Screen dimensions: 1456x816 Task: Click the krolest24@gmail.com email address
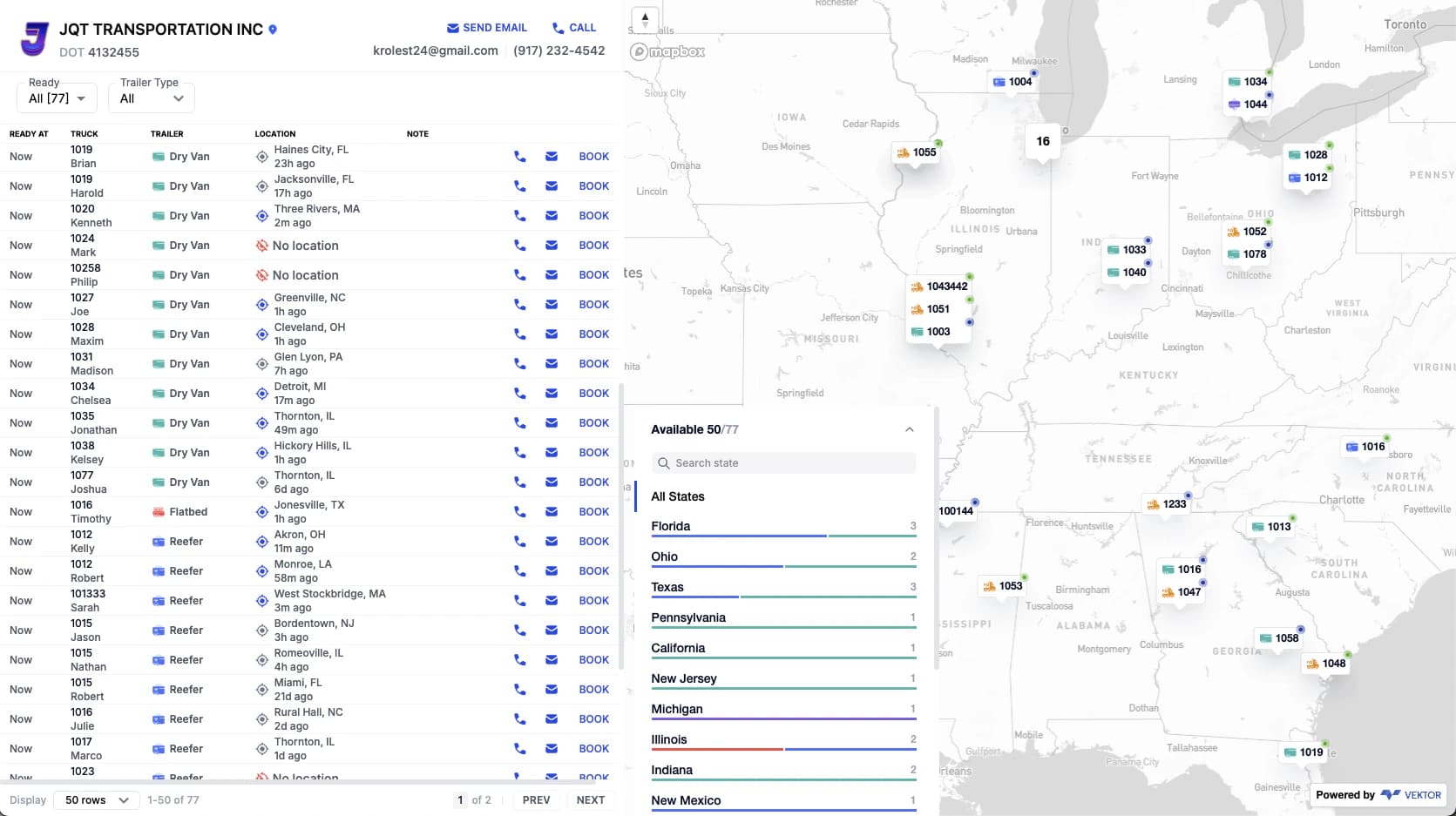436,51
